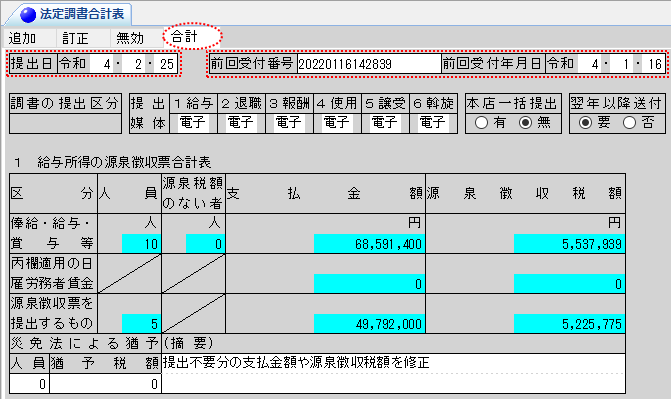671x399 pixels.
Task: Click the 電子 media cell under 5 譲受
Action: 385,123
